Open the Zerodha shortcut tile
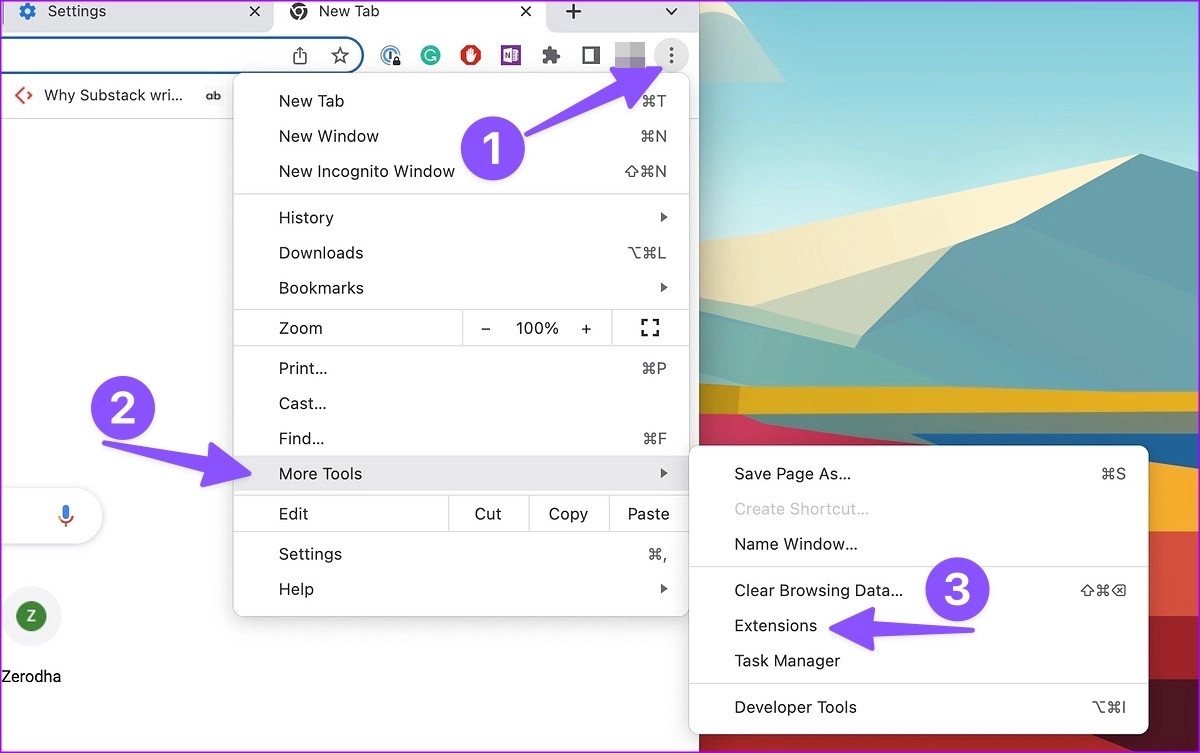Viewport: 1200px width, 753px height. [31, 634]
